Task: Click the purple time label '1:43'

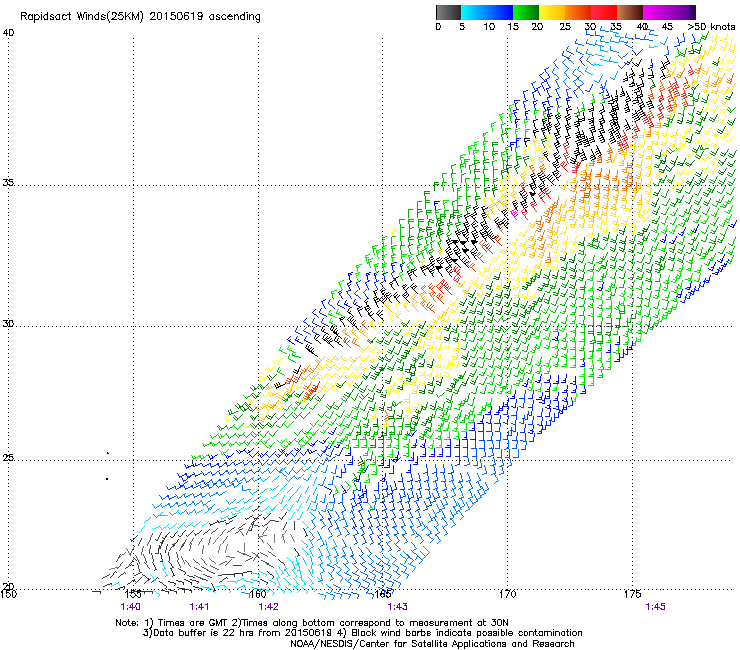Action: coord(397,607)
